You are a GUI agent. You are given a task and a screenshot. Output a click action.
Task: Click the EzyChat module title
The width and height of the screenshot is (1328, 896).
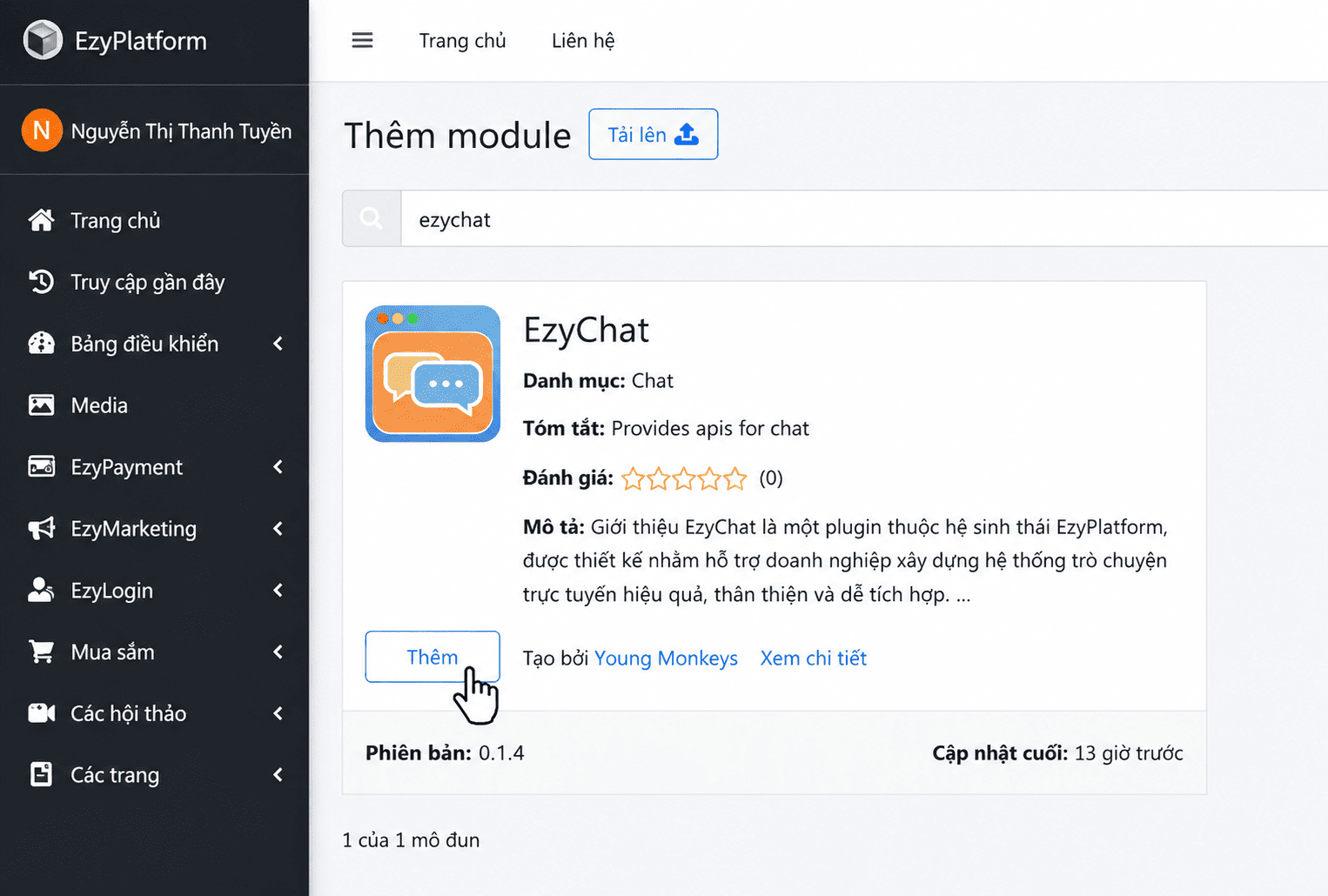[x=587, y=331]
